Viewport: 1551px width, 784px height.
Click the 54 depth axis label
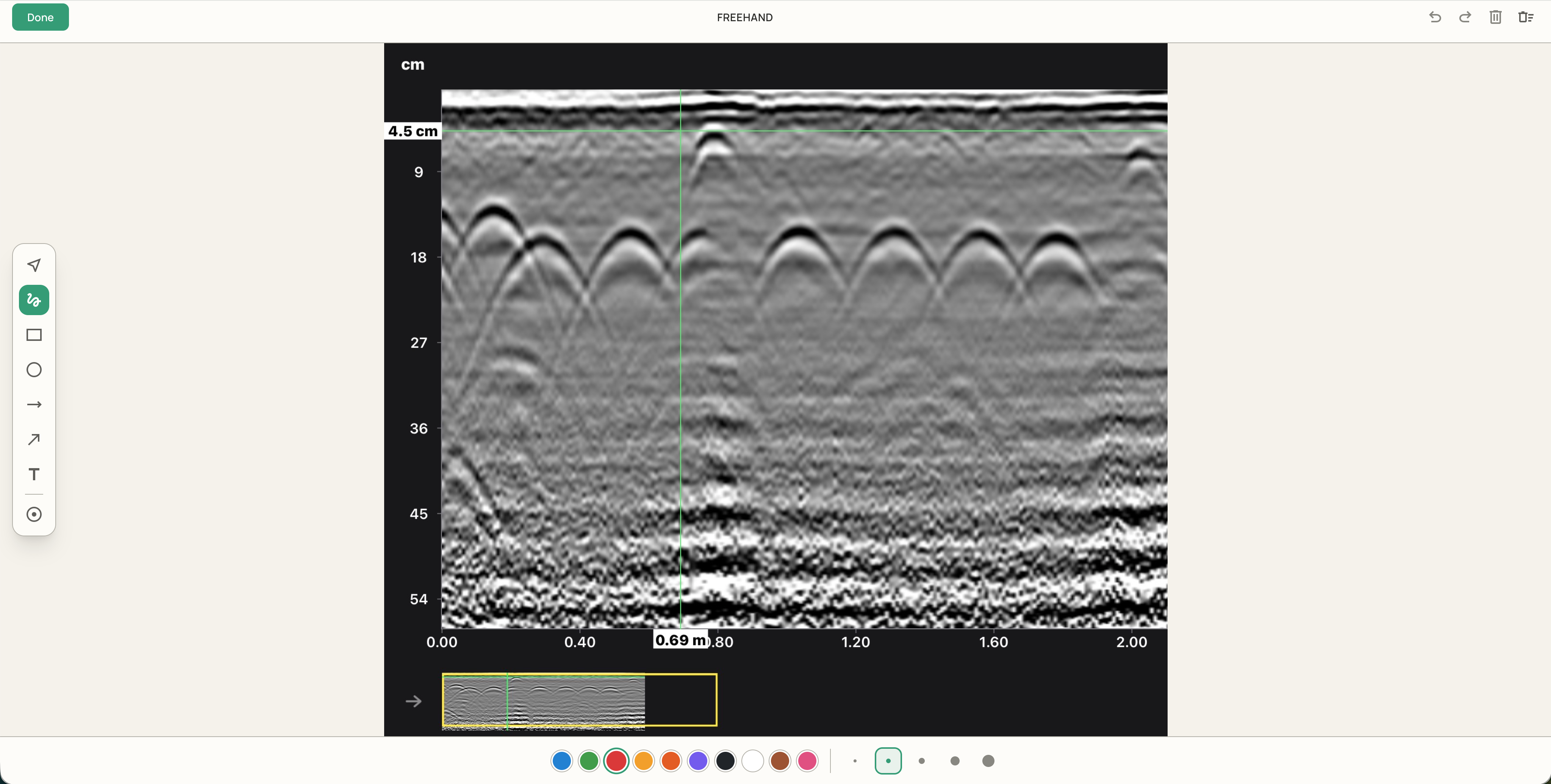(x=419, y=599)
